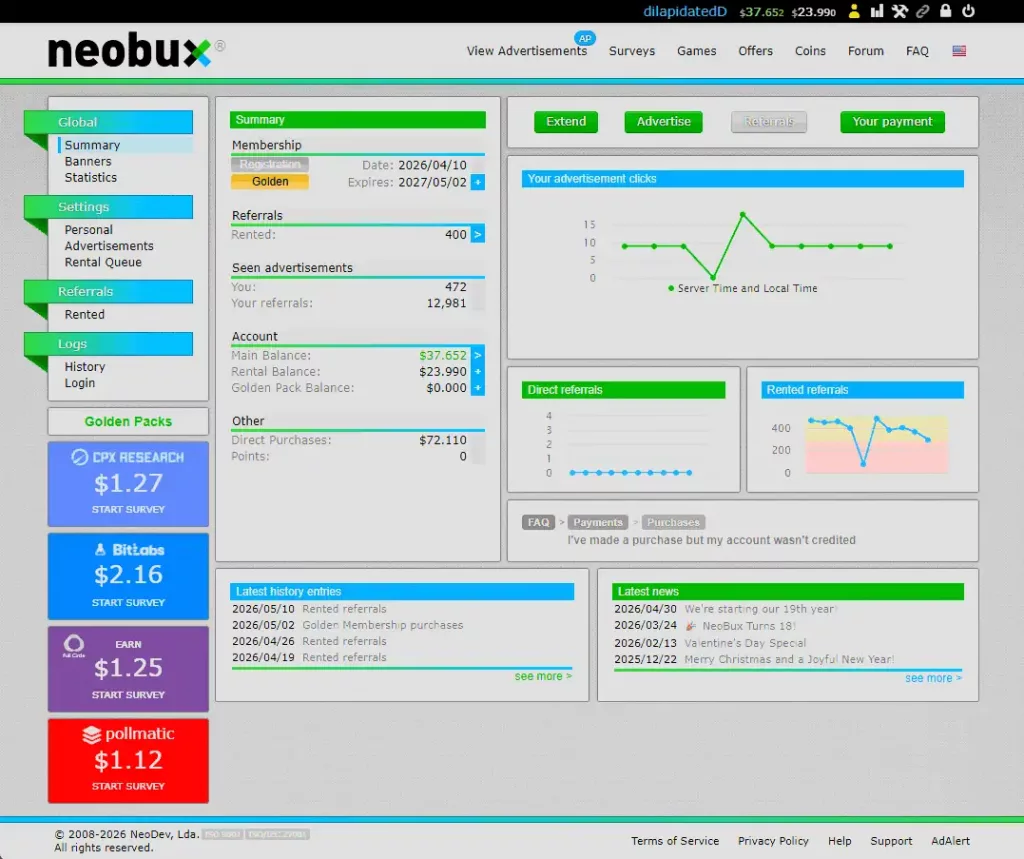Click username dilapidatedD in top bar
This screenshot has width=1024, height=859.
(684, 11)
